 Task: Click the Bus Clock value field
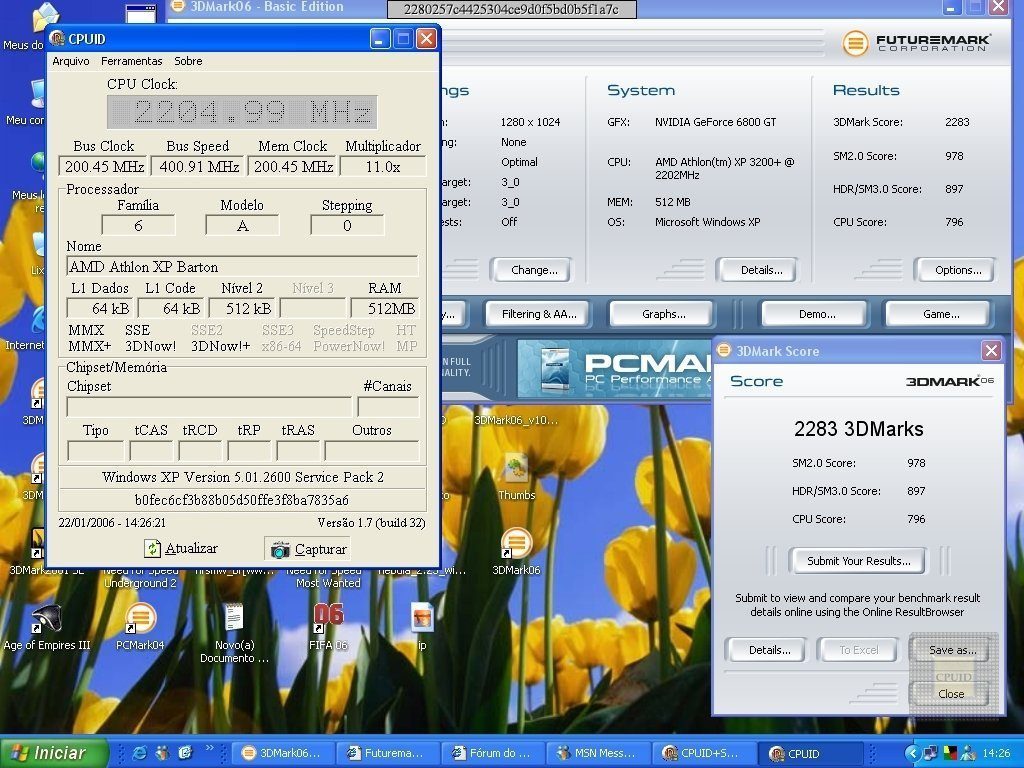tap(104, 167)
